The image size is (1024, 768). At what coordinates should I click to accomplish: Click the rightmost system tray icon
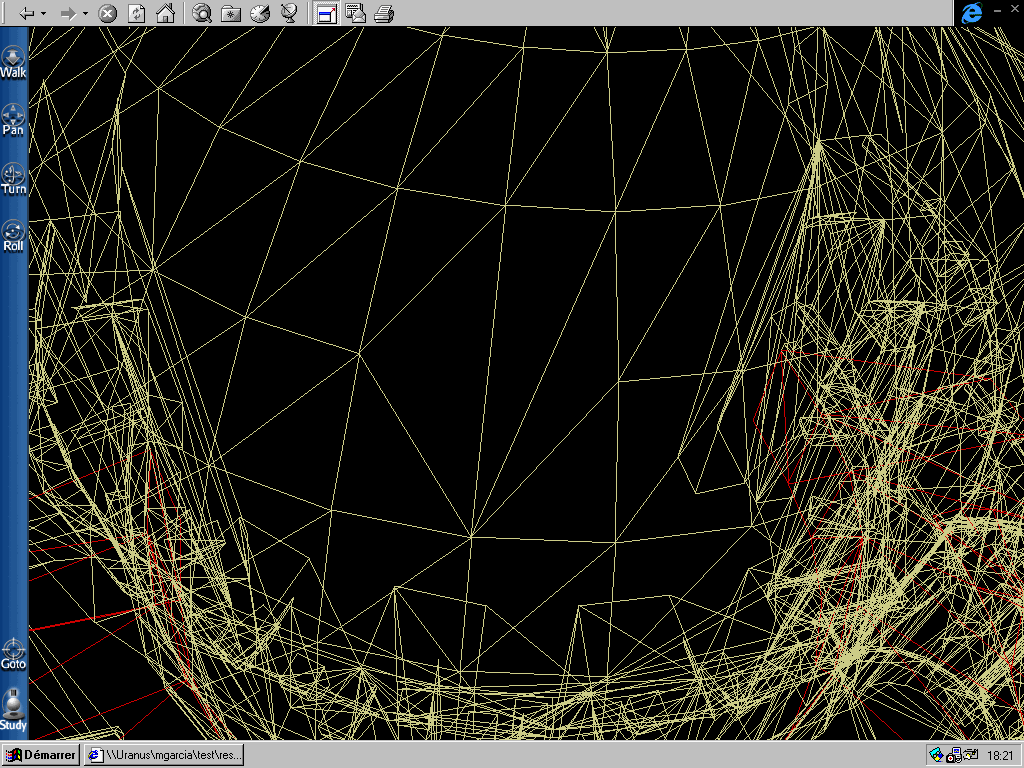pos(970,755)
